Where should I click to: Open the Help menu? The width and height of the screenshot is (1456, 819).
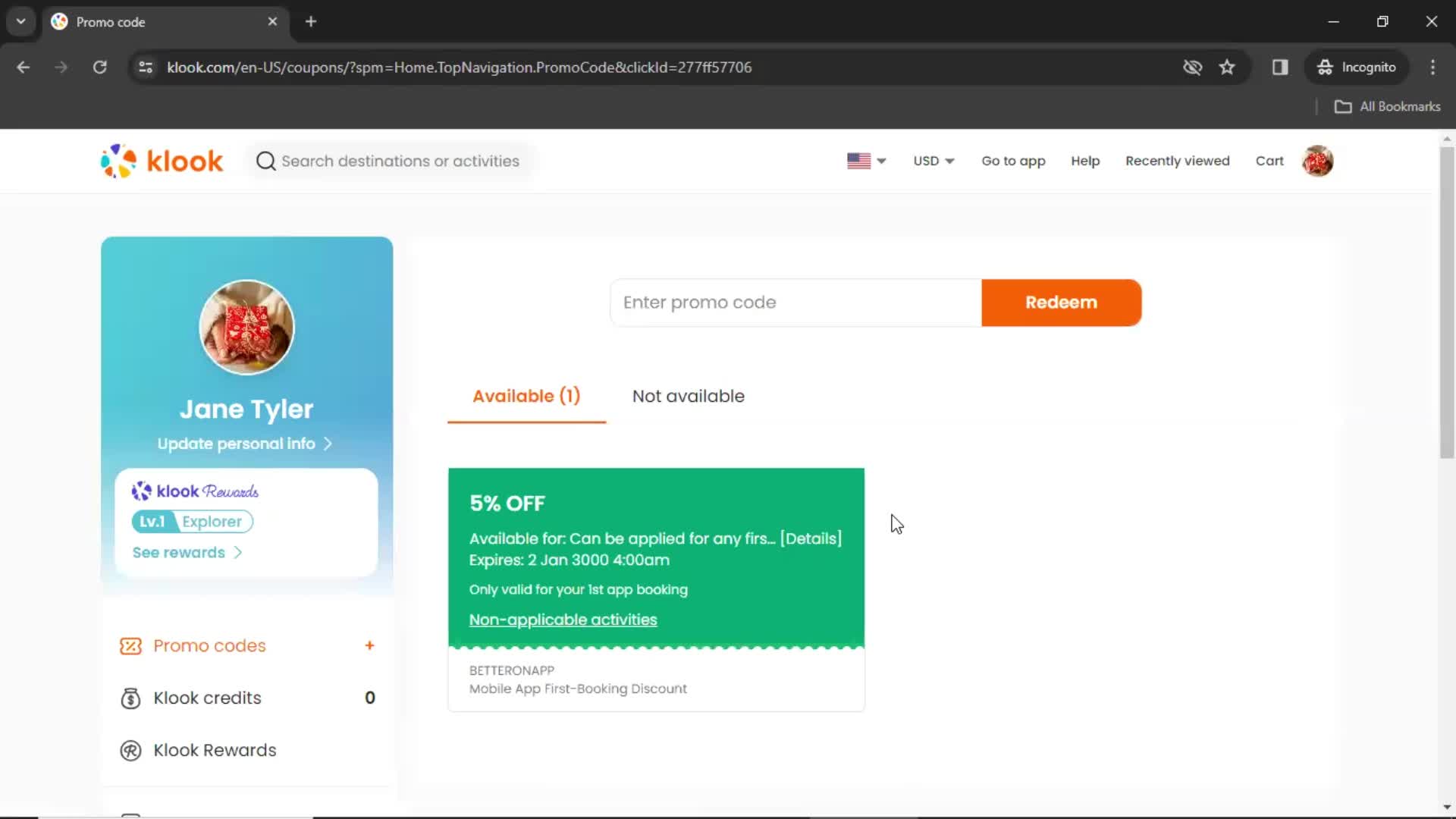point(1085,161)
